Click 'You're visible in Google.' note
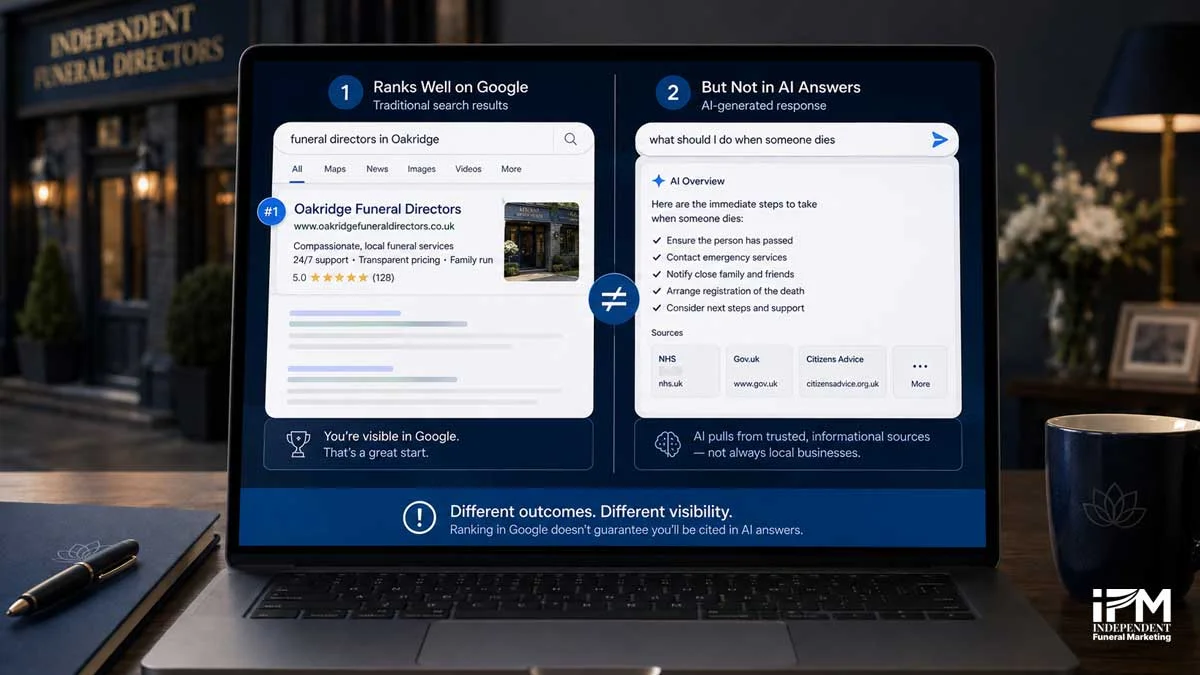1200x675 pixels. [x=391, y=437]
